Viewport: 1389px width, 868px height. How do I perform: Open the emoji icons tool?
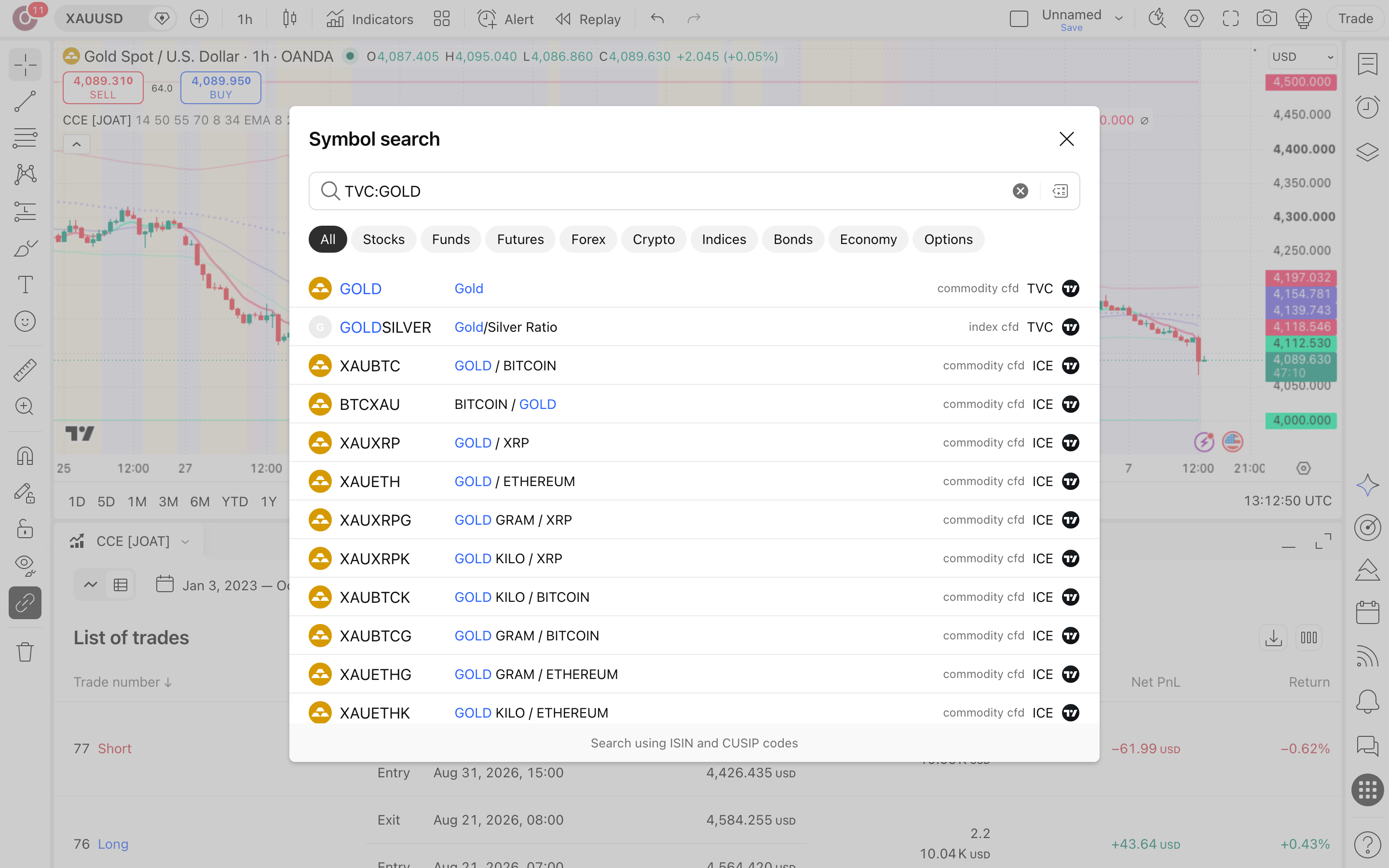point(25,322)
